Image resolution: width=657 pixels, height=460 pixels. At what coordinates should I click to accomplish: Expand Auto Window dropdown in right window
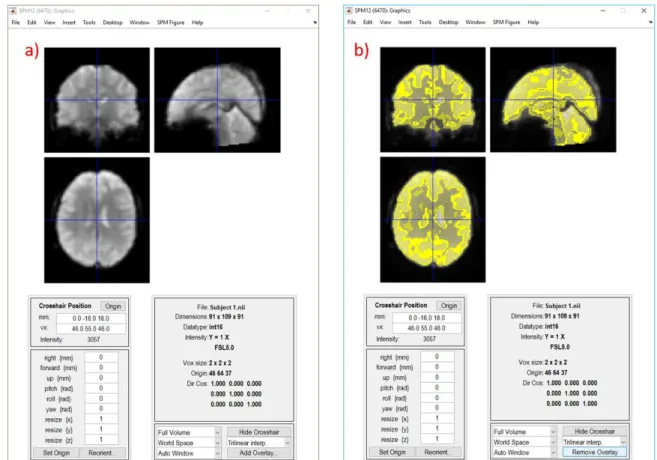click(x=553, y=452)
